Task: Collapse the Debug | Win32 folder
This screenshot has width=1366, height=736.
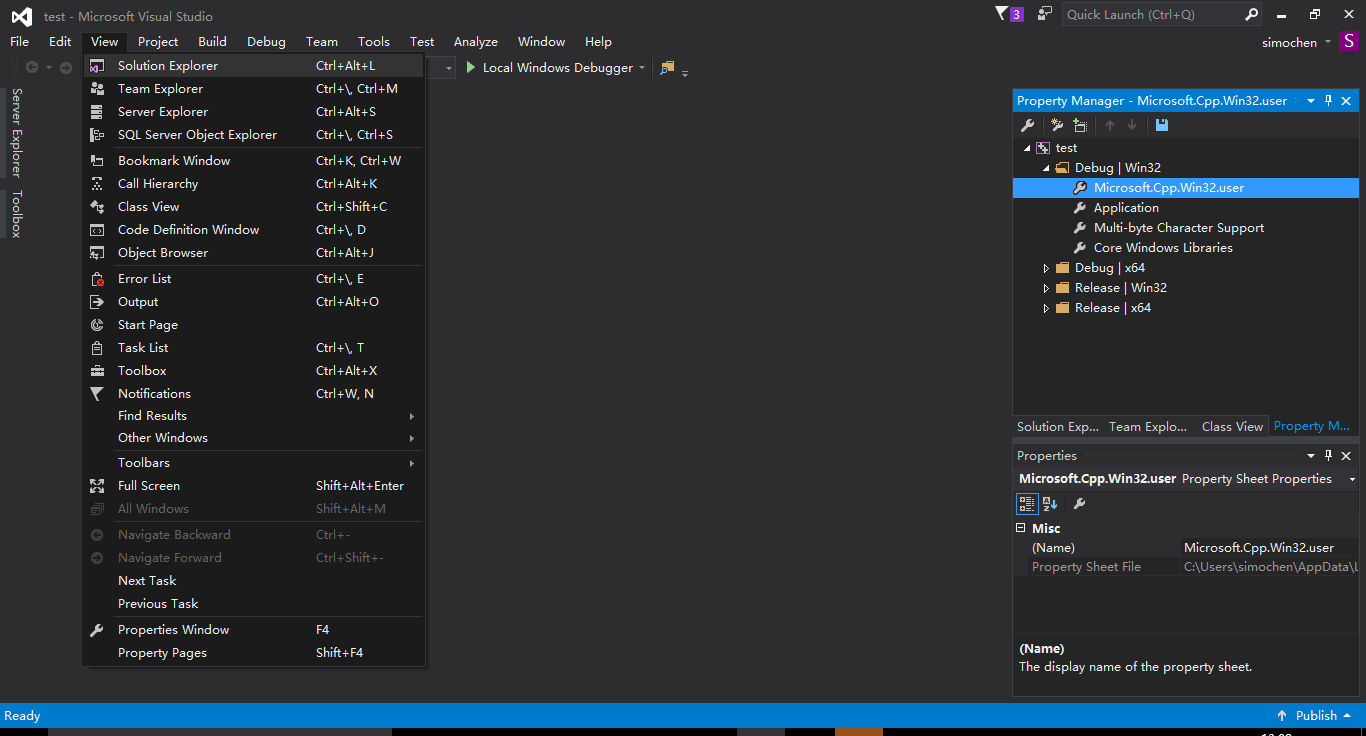Action: [1046, 168]
